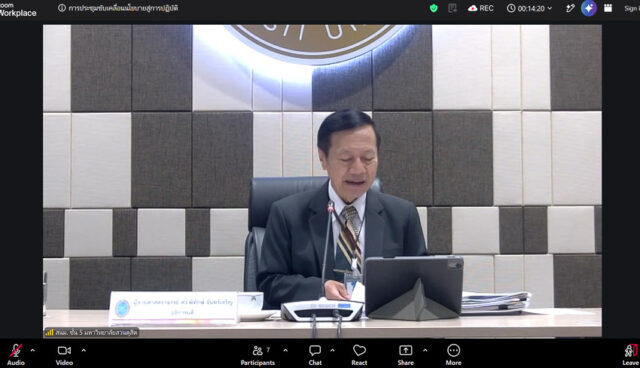
Task: Click the cloud REC recording indicator
Action: [481, 8]
